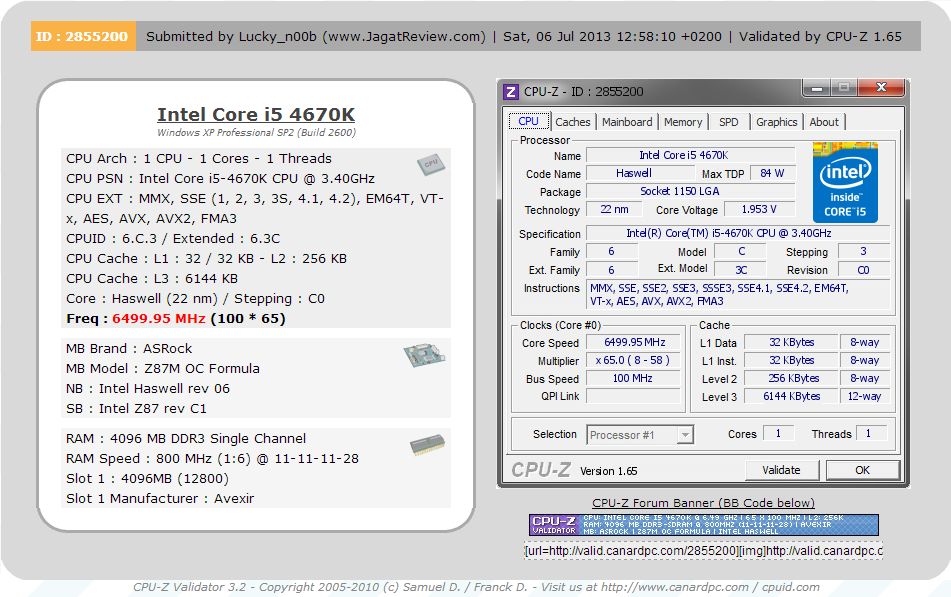Click the Intel Core i5 logo badge
The image size is (951, 597).
coord(845,182)
